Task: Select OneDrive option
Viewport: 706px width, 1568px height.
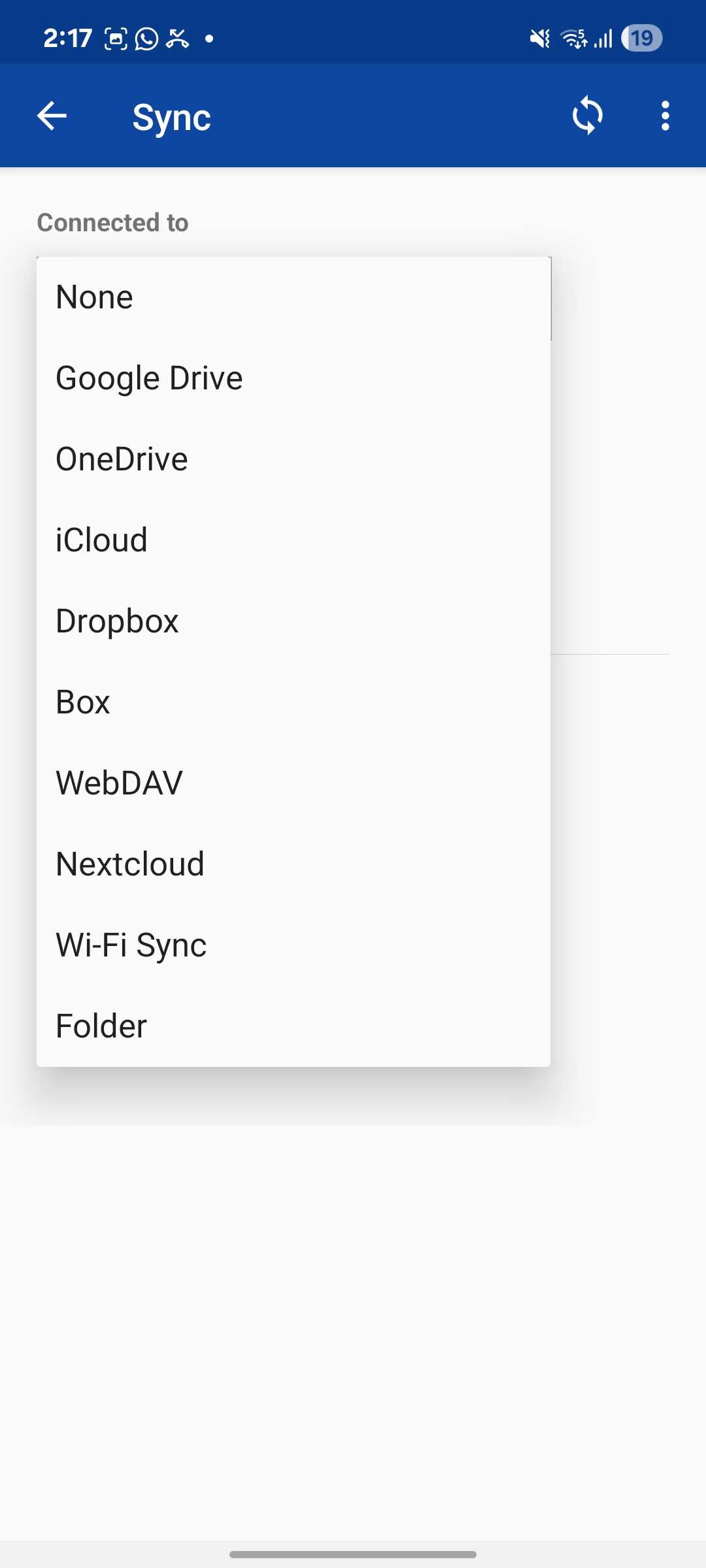Action: tap(293, 459)
